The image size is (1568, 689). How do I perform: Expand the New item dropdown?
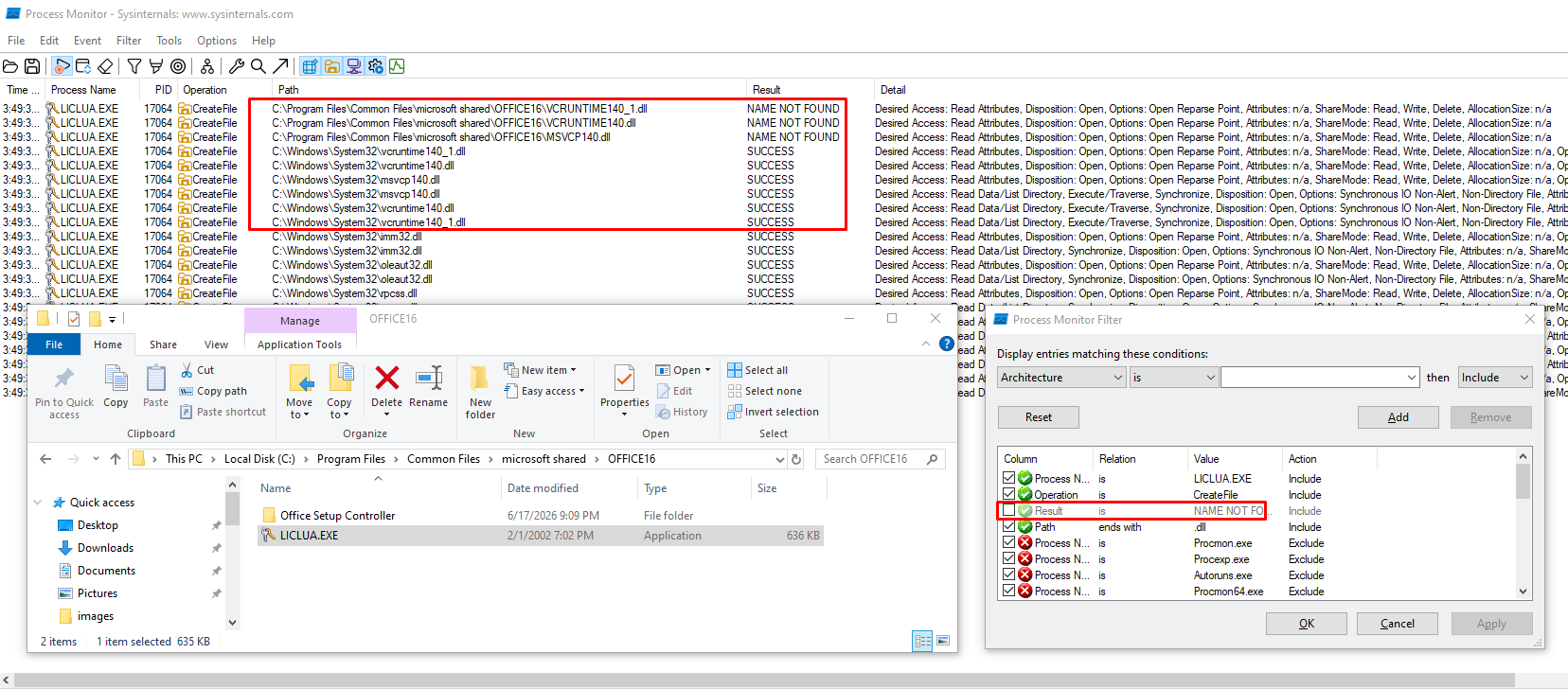(x=573, y=370)
